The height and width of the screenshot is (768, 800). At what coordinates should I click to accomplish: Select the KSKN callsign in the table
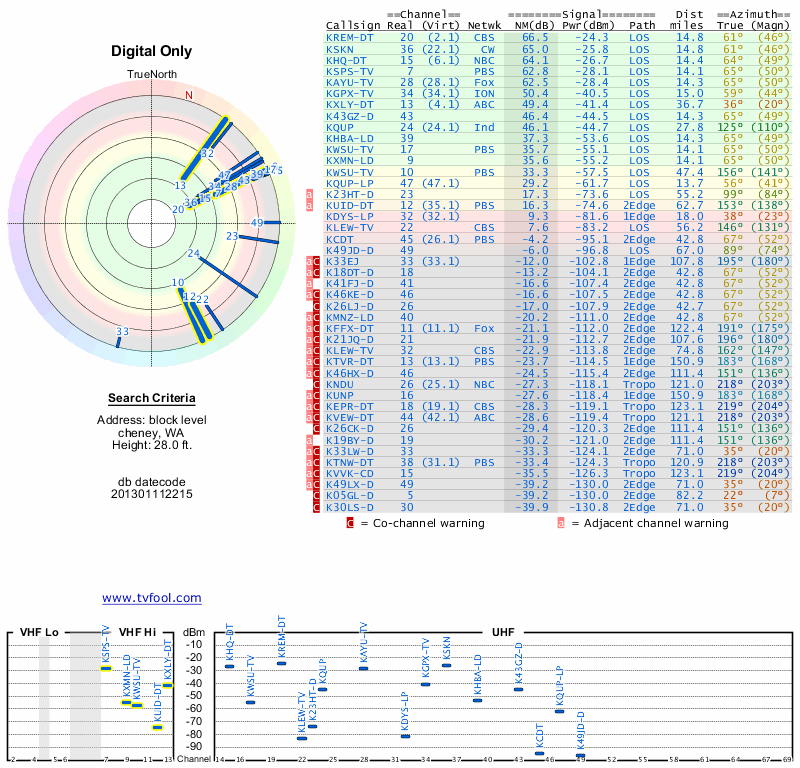pos(339,49)
